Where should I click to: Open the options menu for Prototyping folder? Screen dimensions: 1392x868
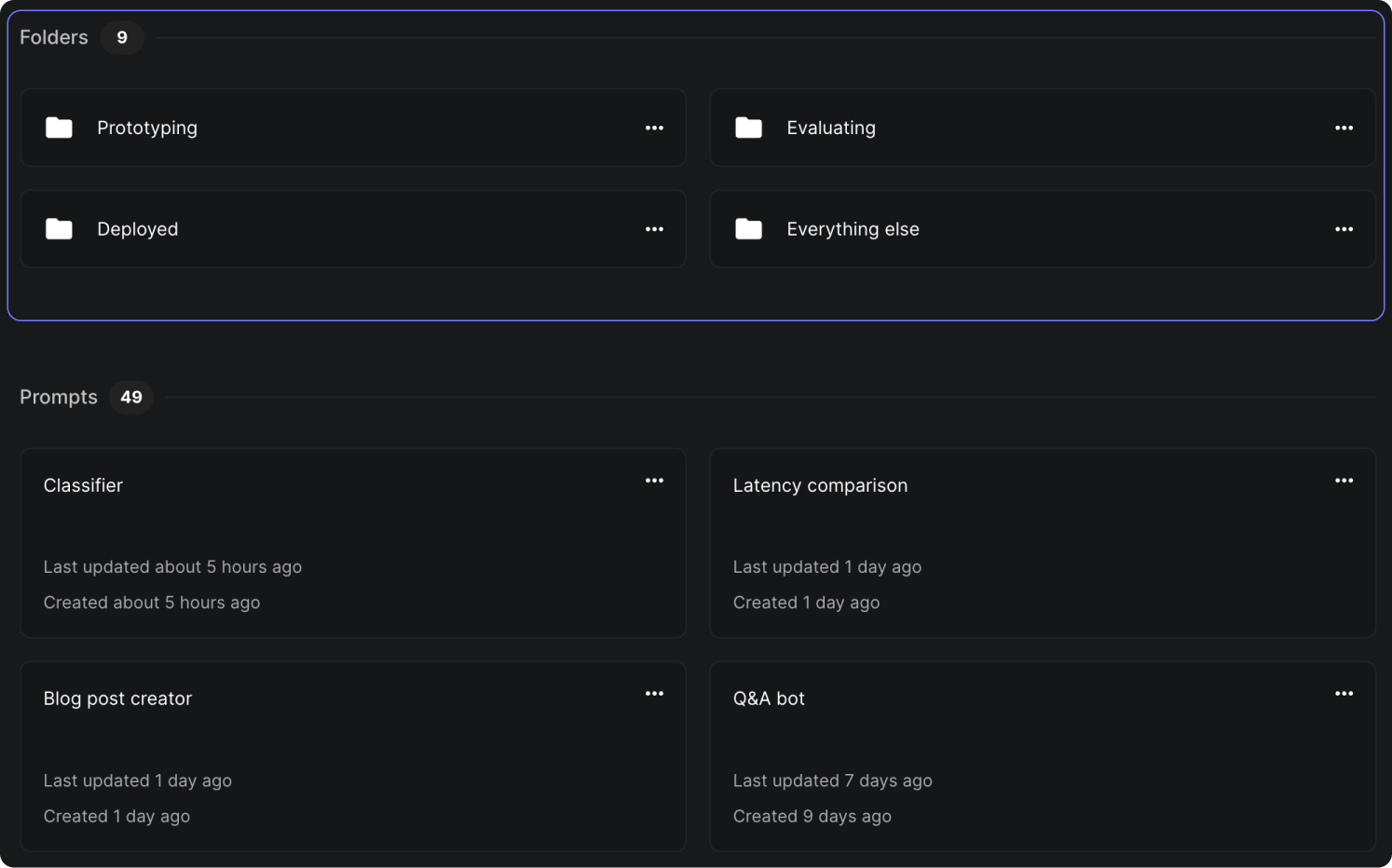[x=654, y=128]
